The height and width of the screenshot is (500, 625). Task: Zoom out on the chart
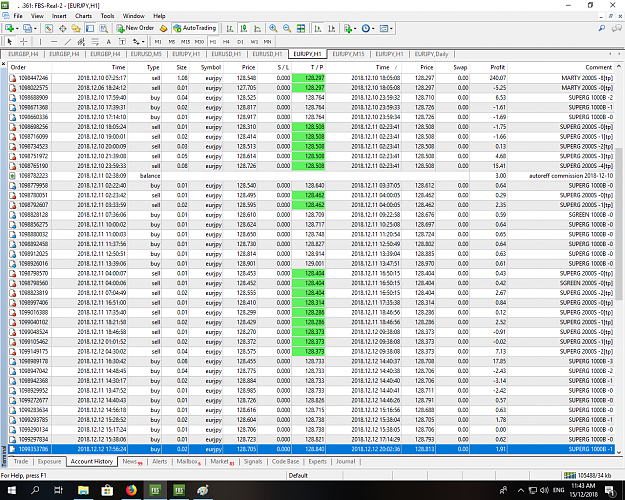click(287, 28)
